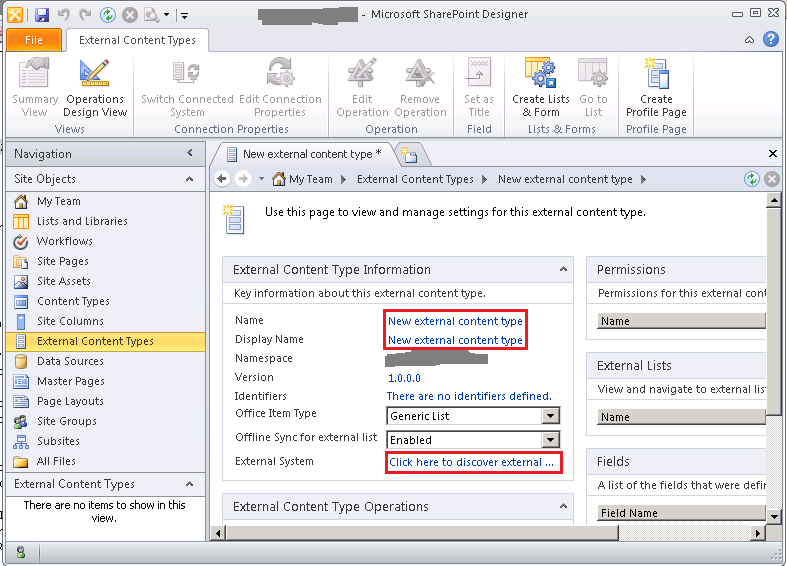Open Data Sources in navigation
The width and height of the screenshot is (787, 566).
70,361
